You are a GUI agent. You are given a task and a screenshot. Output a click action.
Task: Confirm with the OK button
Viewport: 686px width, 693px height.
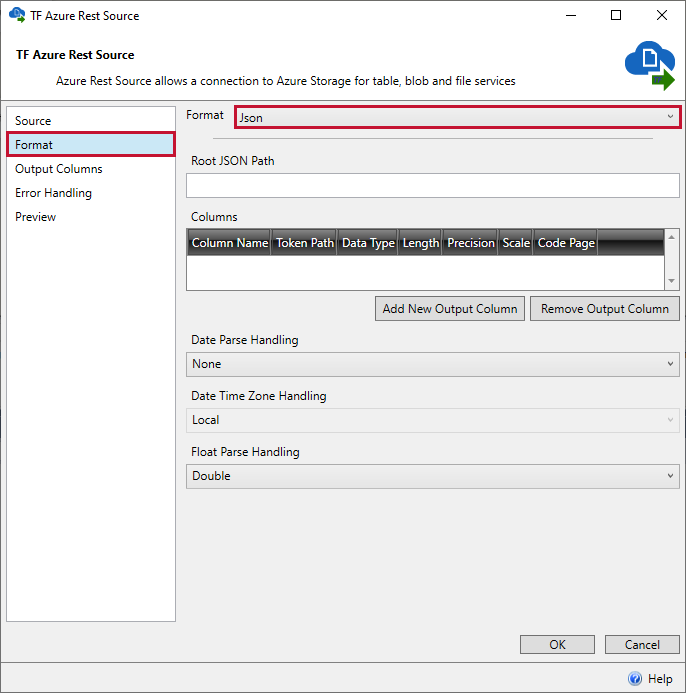click(557, 644)
